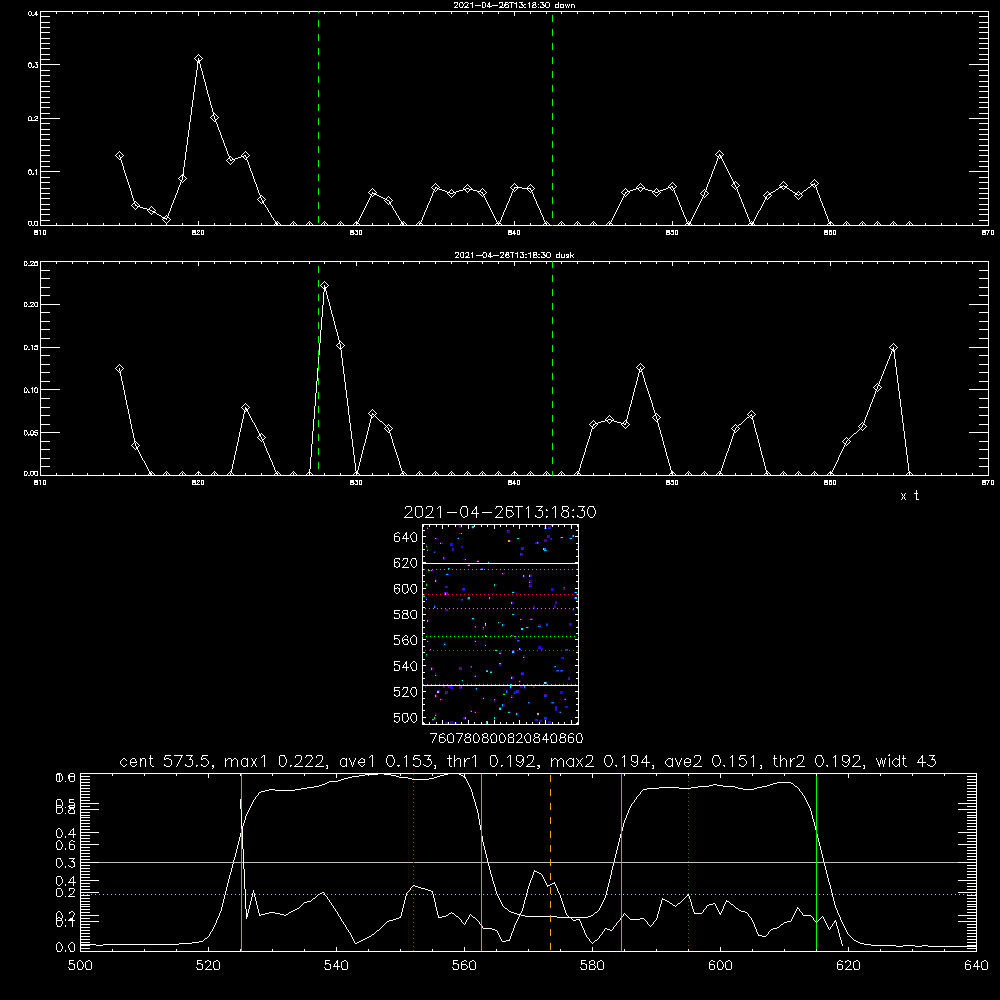Click the '0.4' y-axis label of dawn plot
The image size is (1000, 1000).
coord(33,13)
